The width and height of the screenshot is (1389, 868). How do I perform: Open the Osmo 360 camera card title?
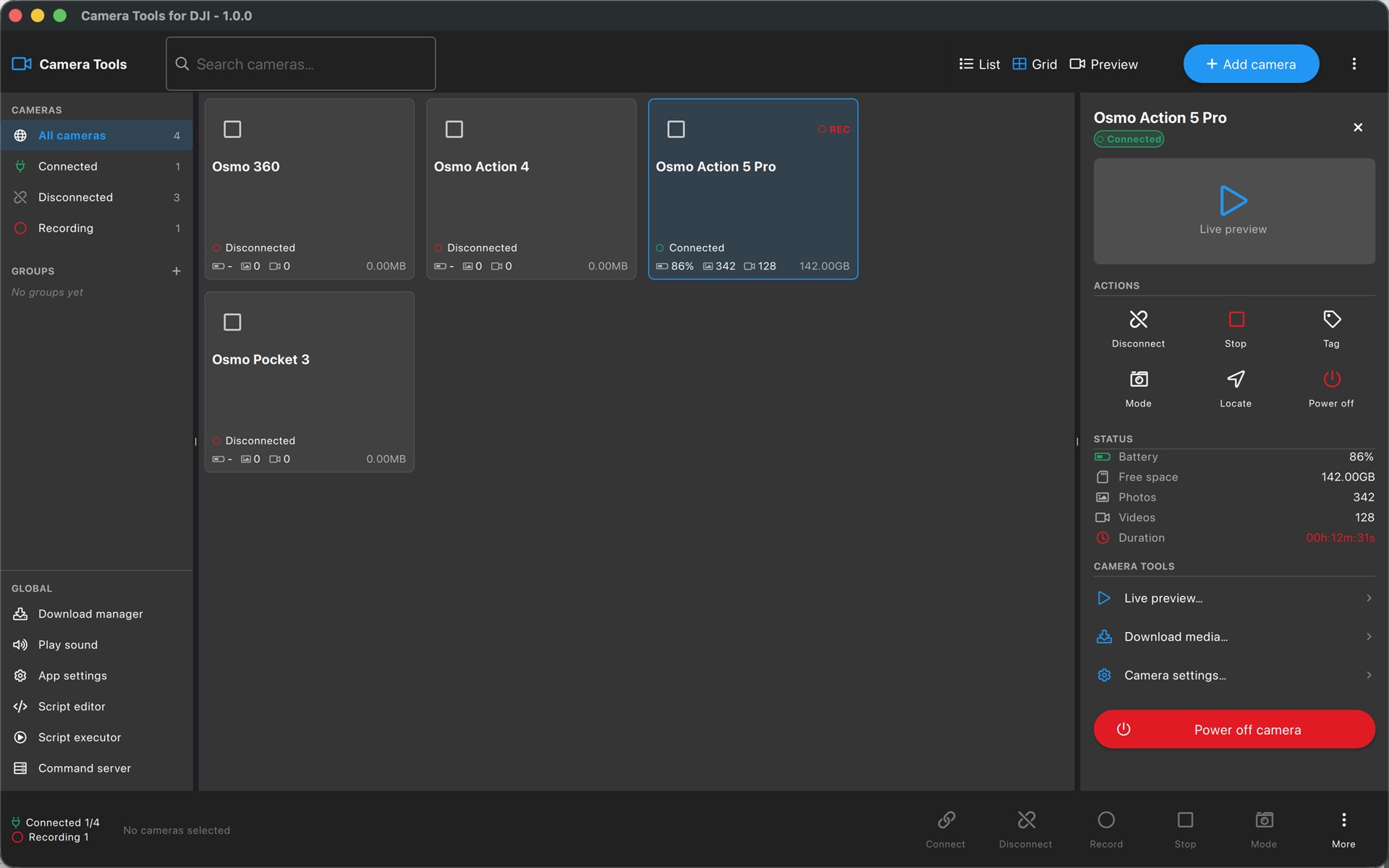245,166
